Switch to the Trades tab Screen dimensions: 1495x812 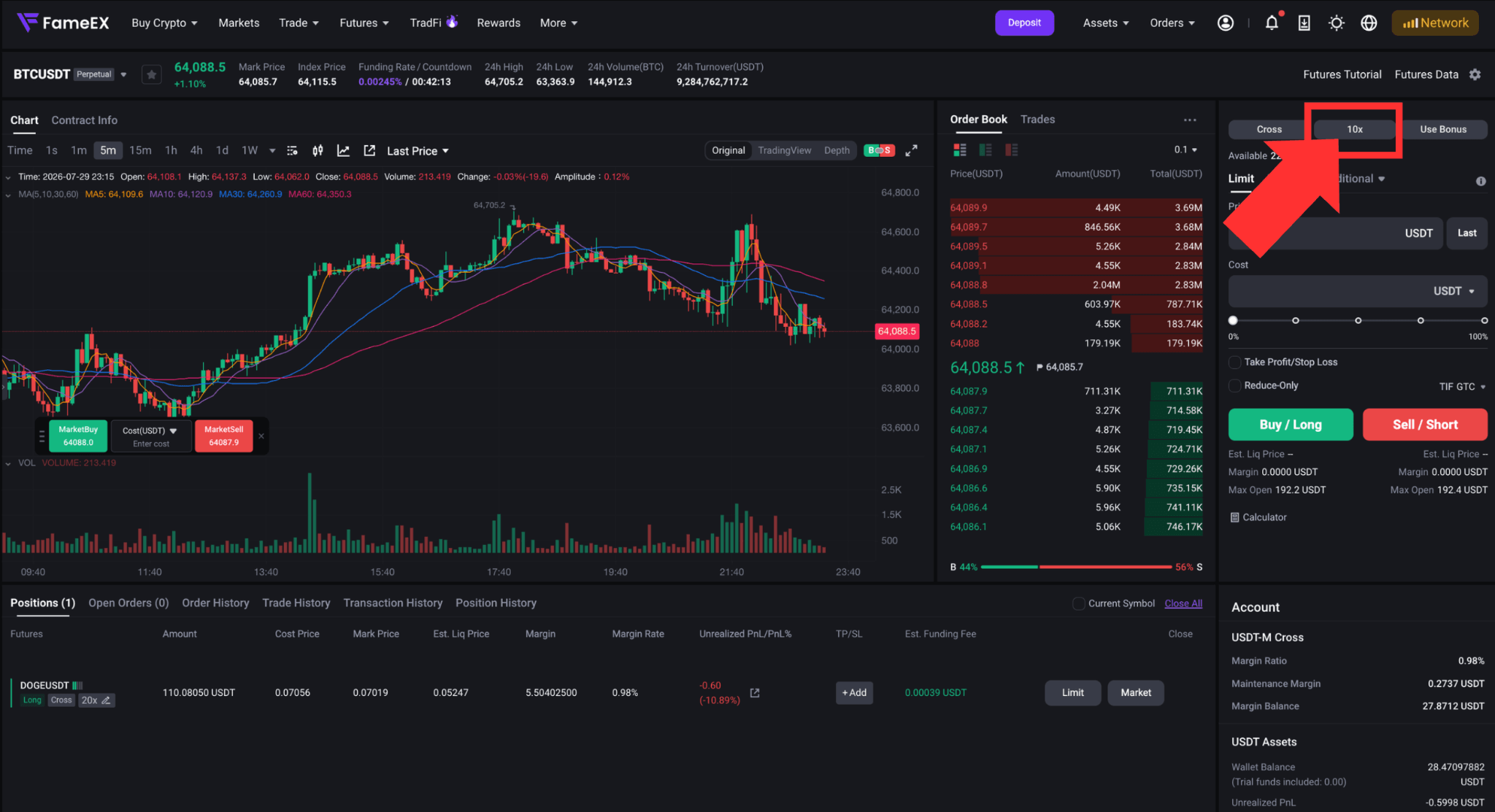click(x=1037, y=120)
